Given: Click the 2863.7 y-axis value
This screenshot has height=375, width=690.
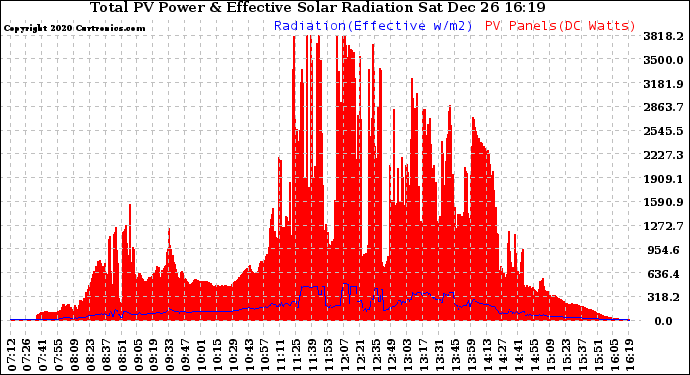Looking at the screenshot, I should (x=663, y=107).
